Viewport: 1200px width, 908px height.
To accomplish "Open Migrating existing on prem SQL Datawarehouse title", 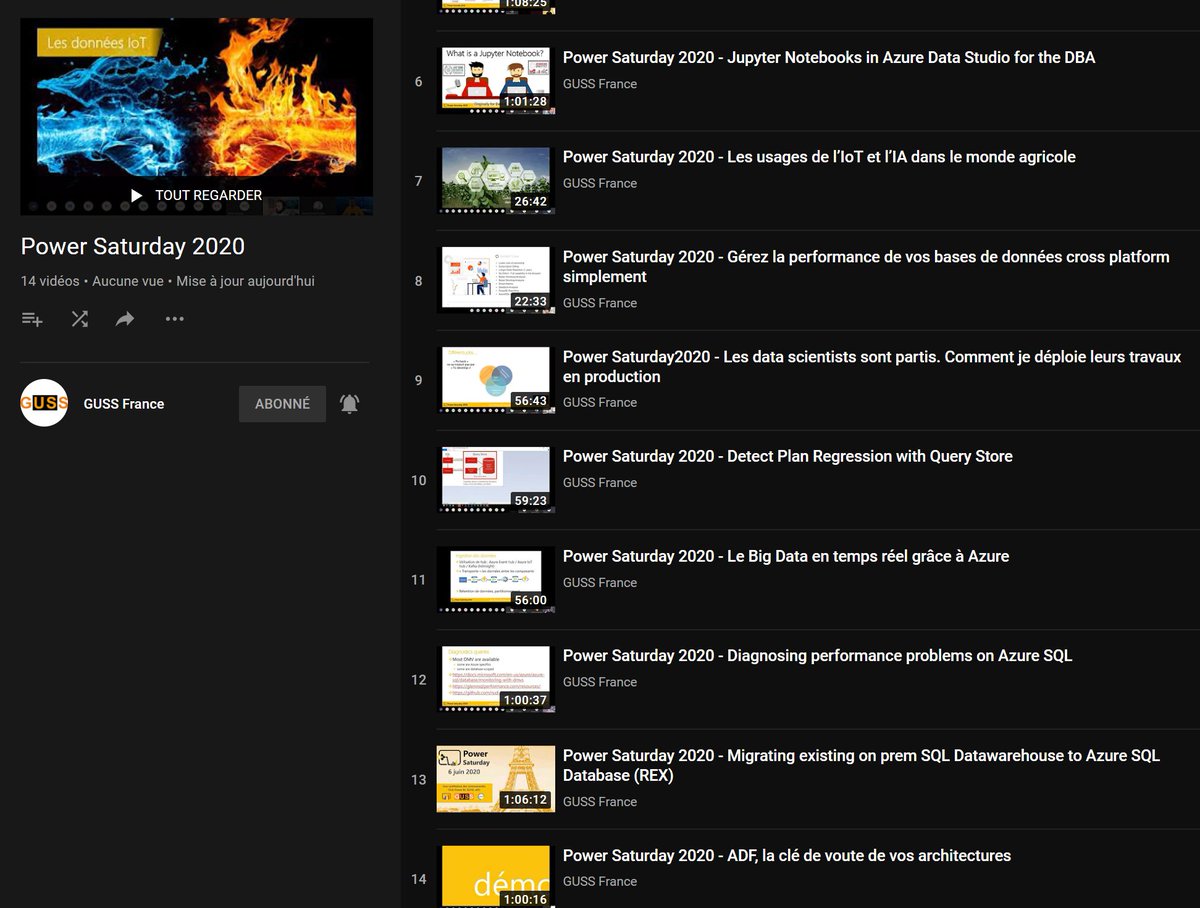I will point(861,765).
